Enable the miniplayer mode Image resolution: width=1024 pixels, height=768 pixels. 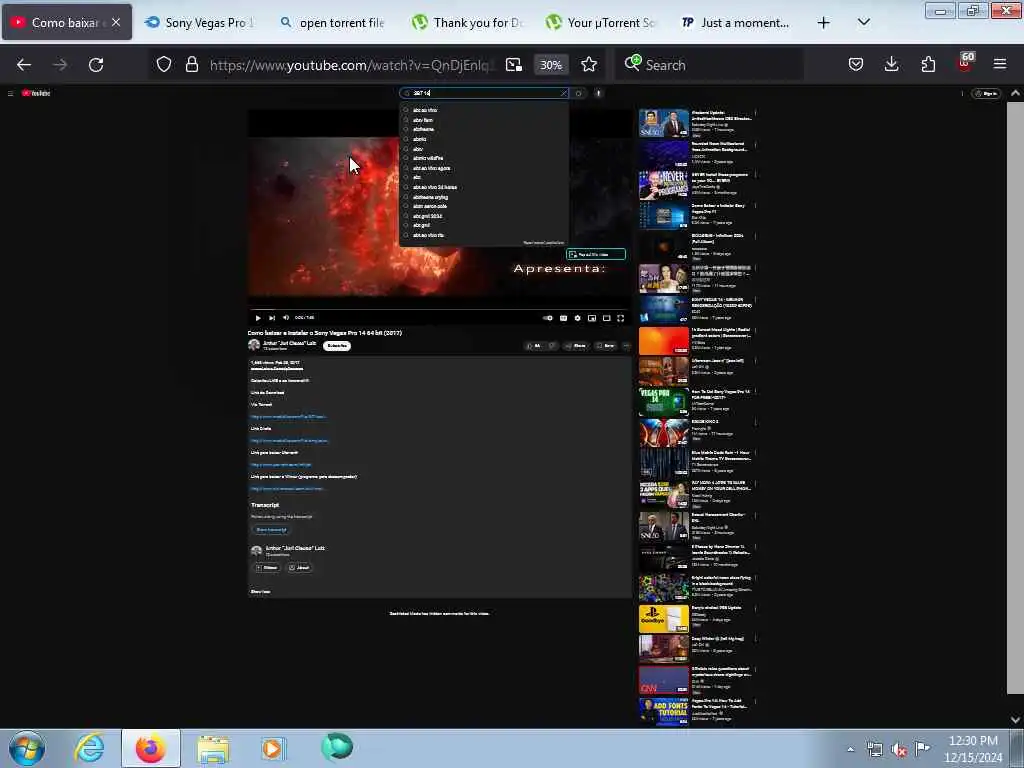592,318
